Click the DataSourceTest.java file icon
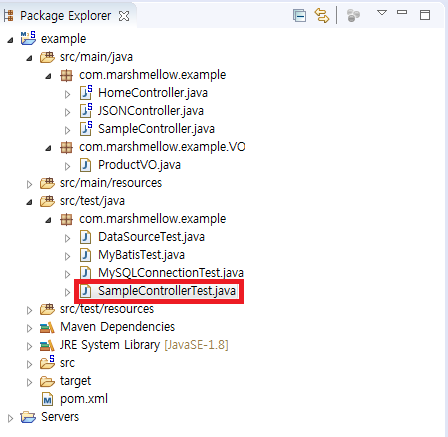This screenshot has width=448, height=437. click(86, 237)
